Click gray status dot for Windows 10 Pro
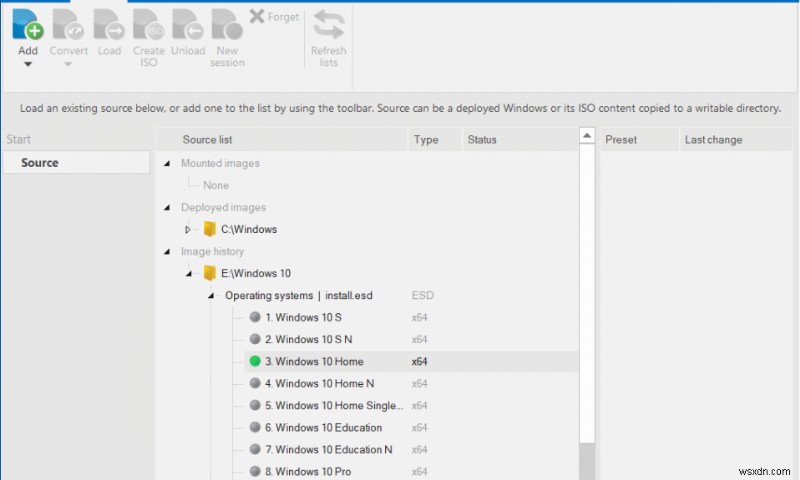 [255, 471]
